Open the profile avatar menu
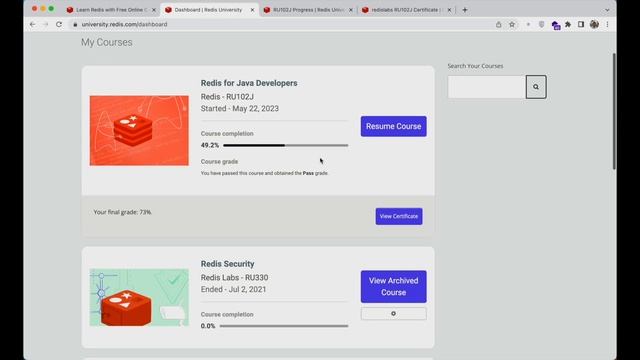640x360 pixels. (594, 24)
